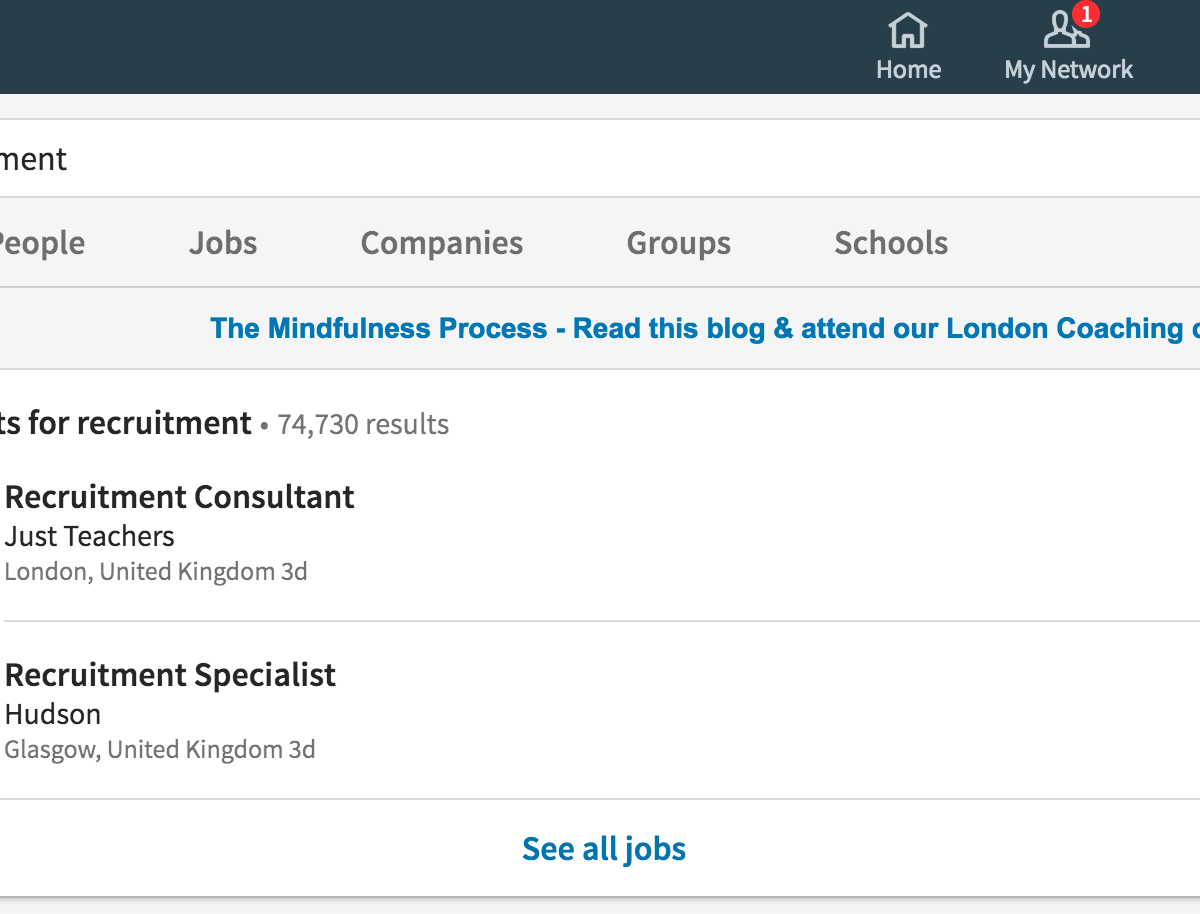
Task: Click the Just Teachers company name
Action: [x=90, y=536]
